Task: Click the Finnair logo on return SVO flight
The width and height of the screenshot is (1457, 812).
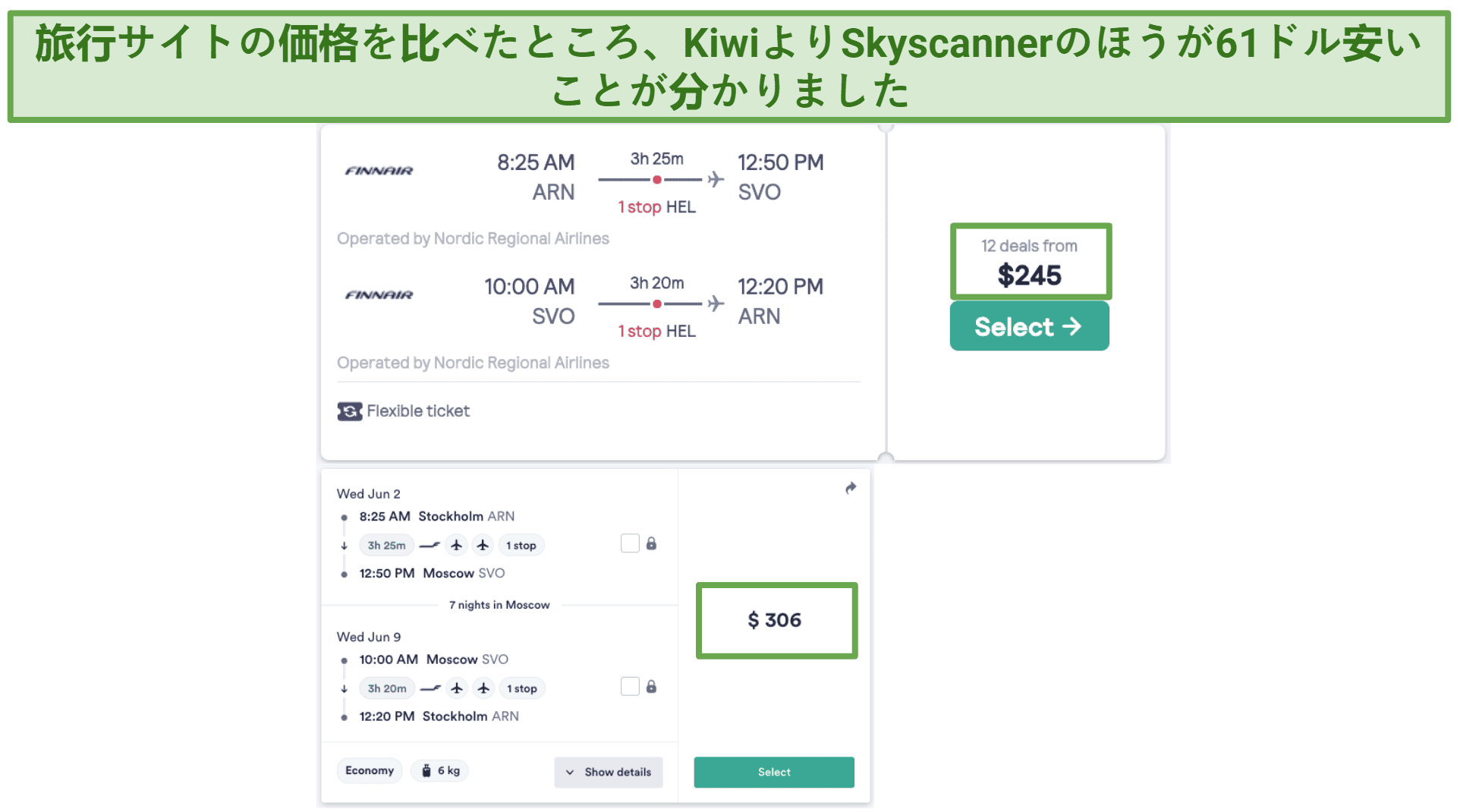Action: click(379, 294)
